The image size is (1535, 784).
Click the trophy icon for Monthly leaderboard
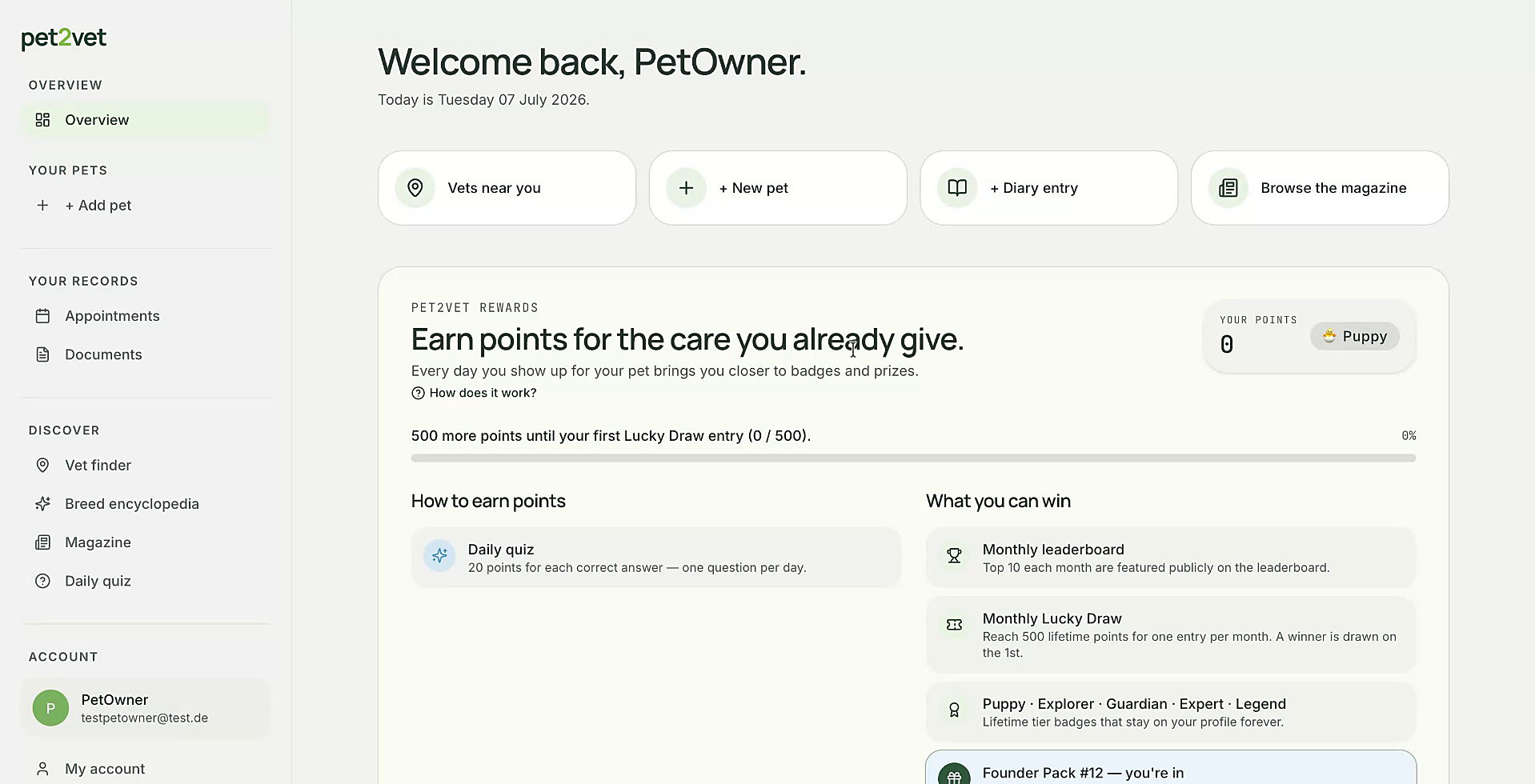coord(954,556)
